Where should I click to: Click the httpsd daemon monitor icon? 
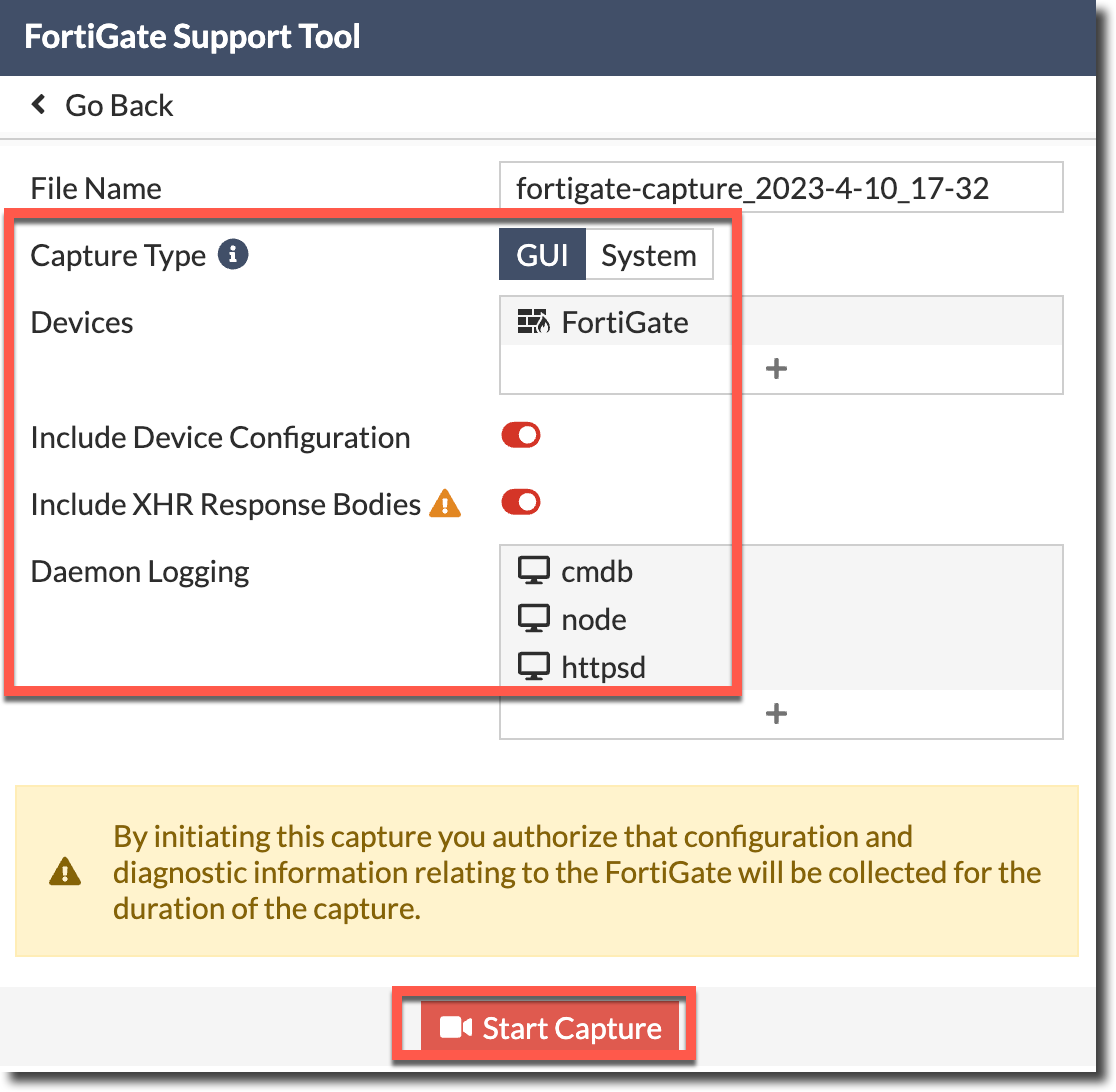(x=534, y=667)
